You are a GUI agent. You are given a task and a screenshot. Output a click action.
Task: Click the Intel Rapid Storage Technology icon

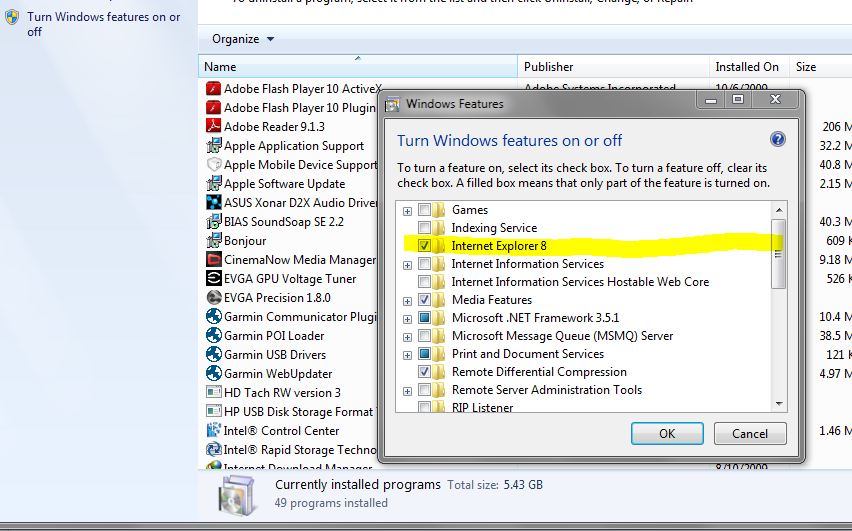pyautogui.click(x=214, y=449)
